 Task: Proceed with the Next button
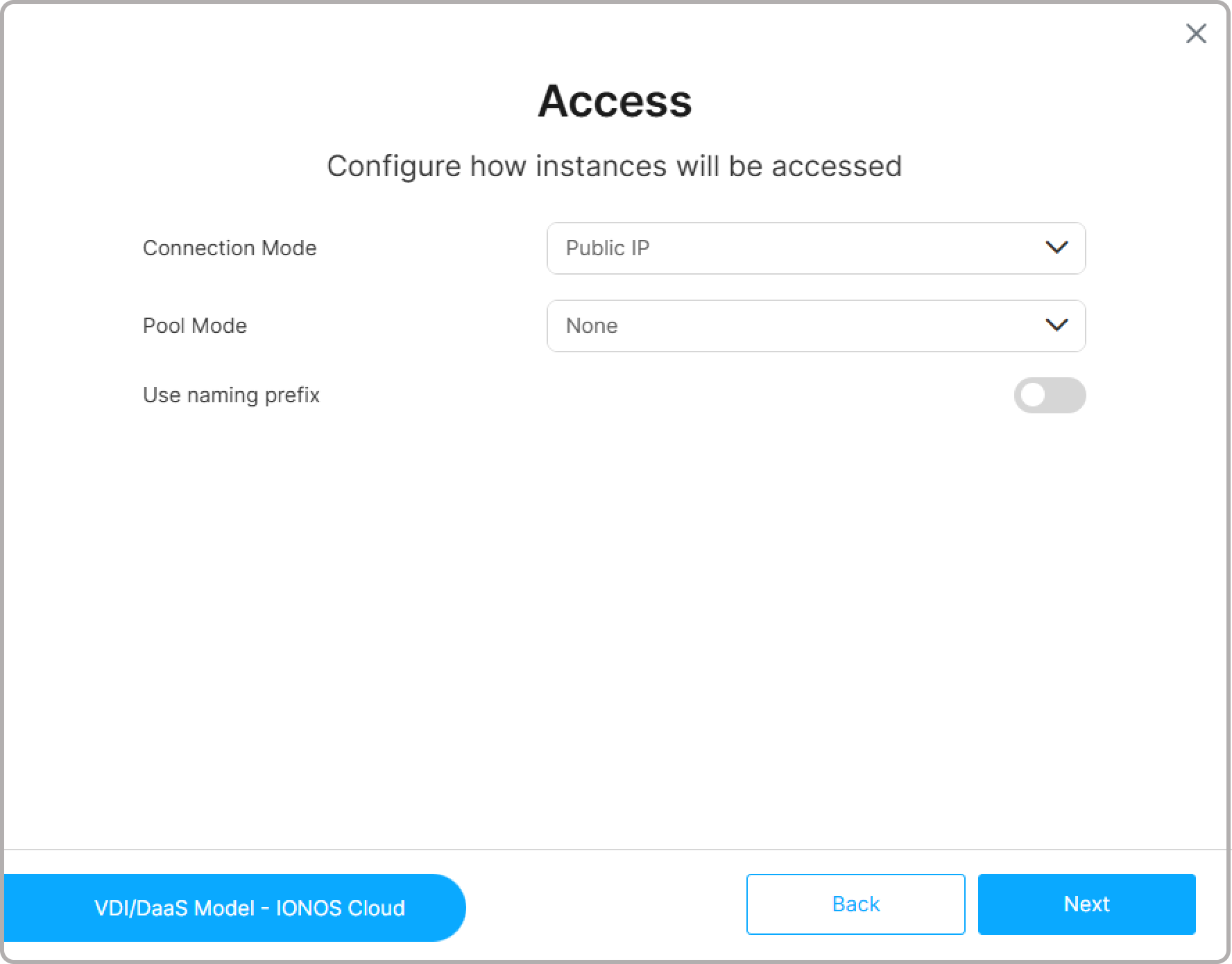coord(1086,904)
